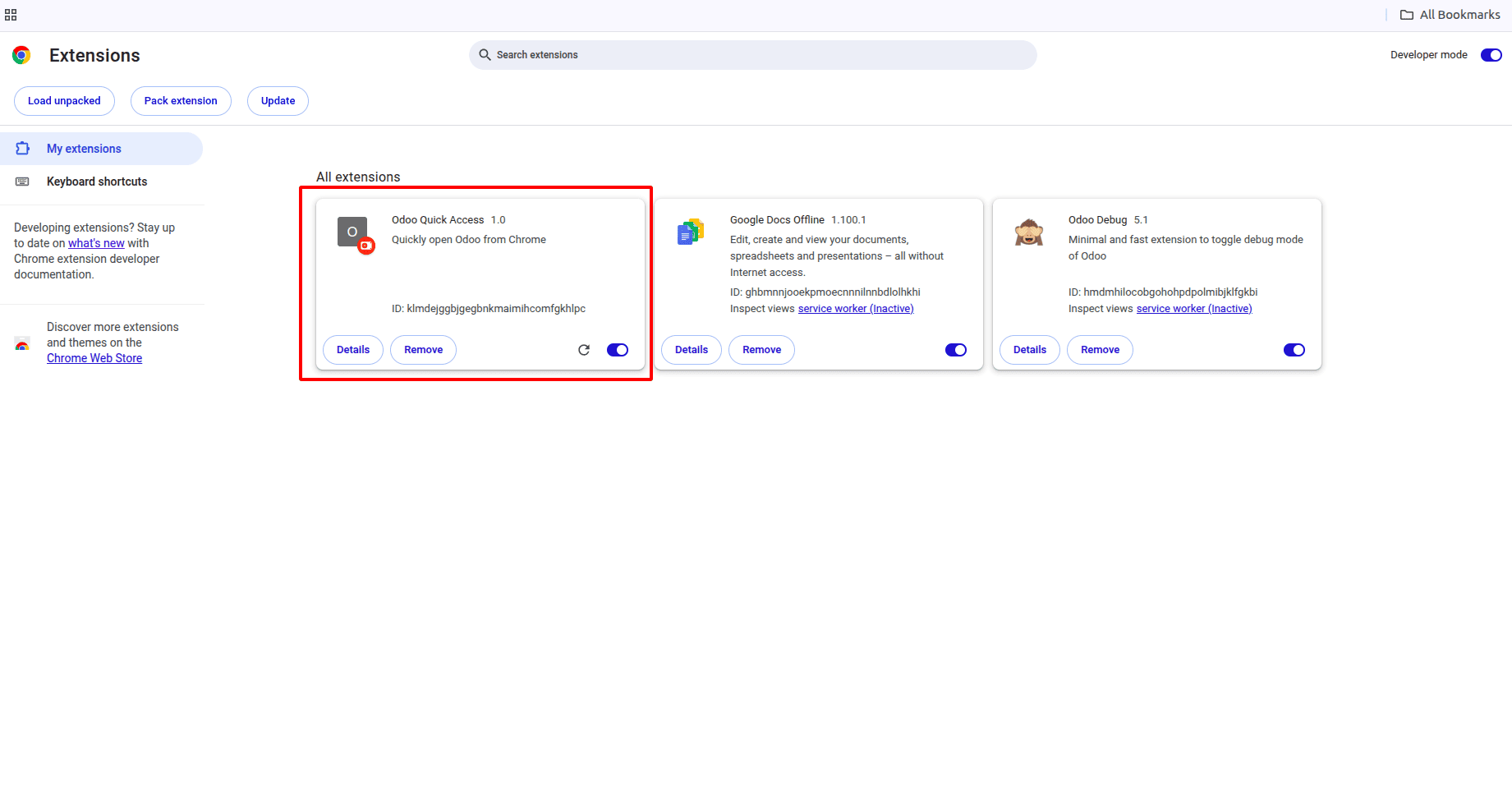Disable the Odoo Debug extension
Screen dimensions: 1512x791
tap(1294, 349)
